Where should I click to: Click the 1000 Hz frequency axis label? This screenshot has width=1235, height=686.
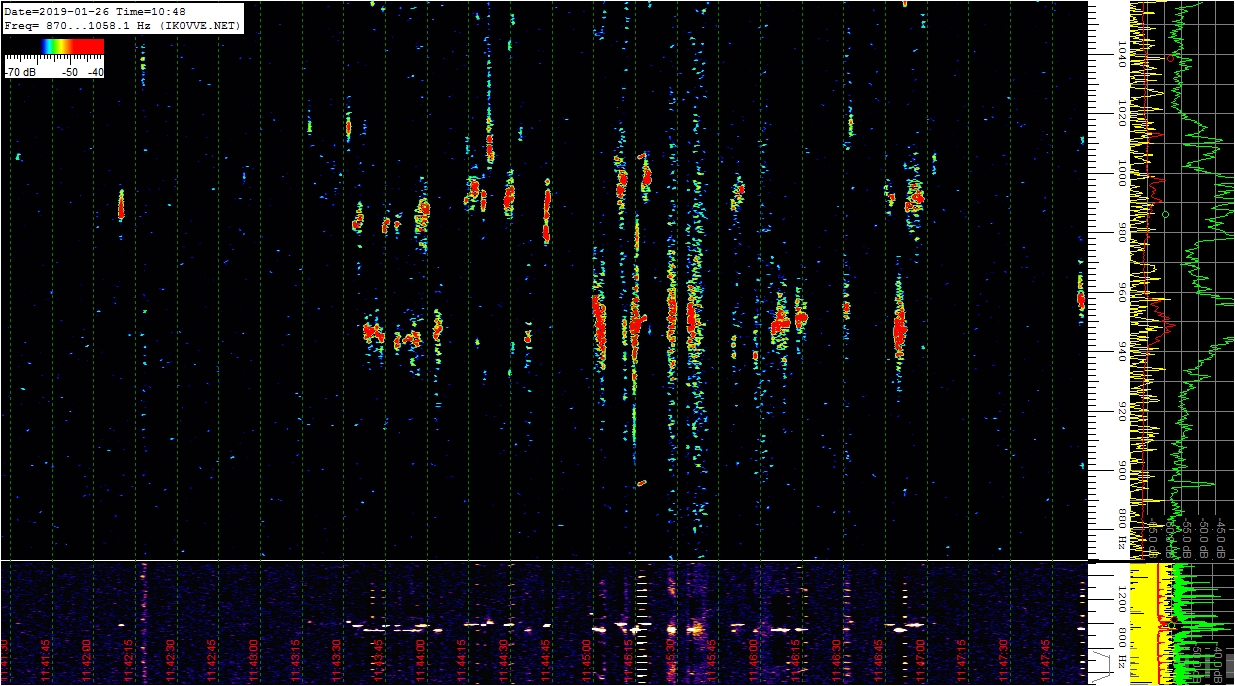point(1123,171)
